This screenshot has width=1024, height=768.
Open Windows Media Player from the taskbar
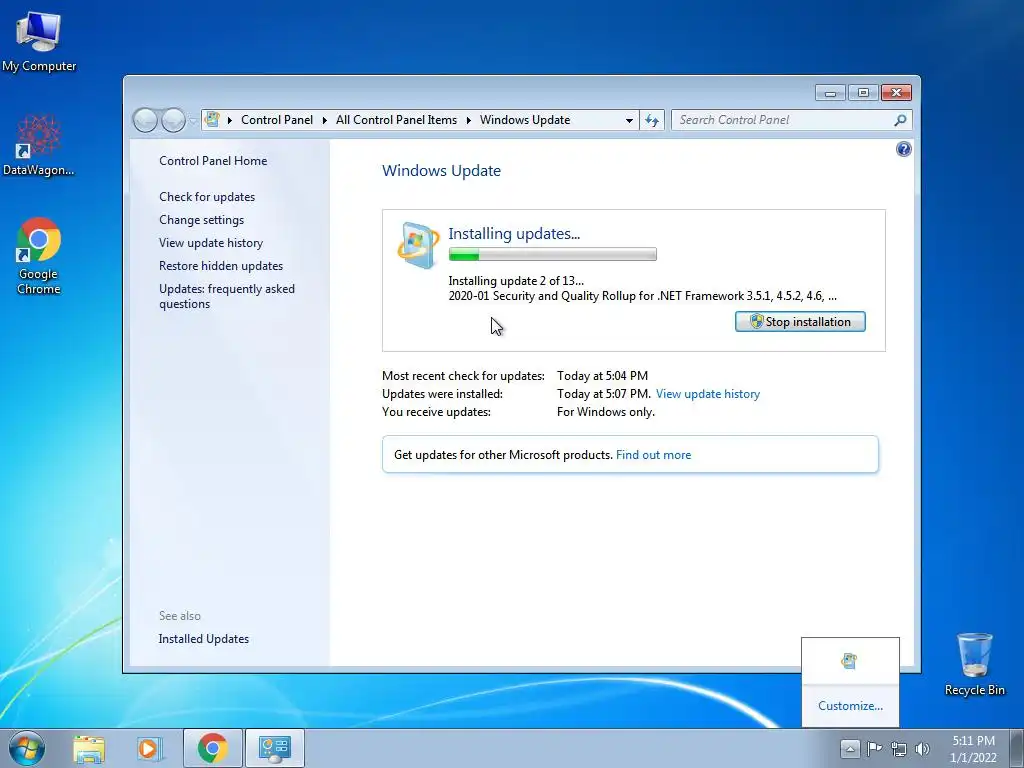[x=149, y=749]
